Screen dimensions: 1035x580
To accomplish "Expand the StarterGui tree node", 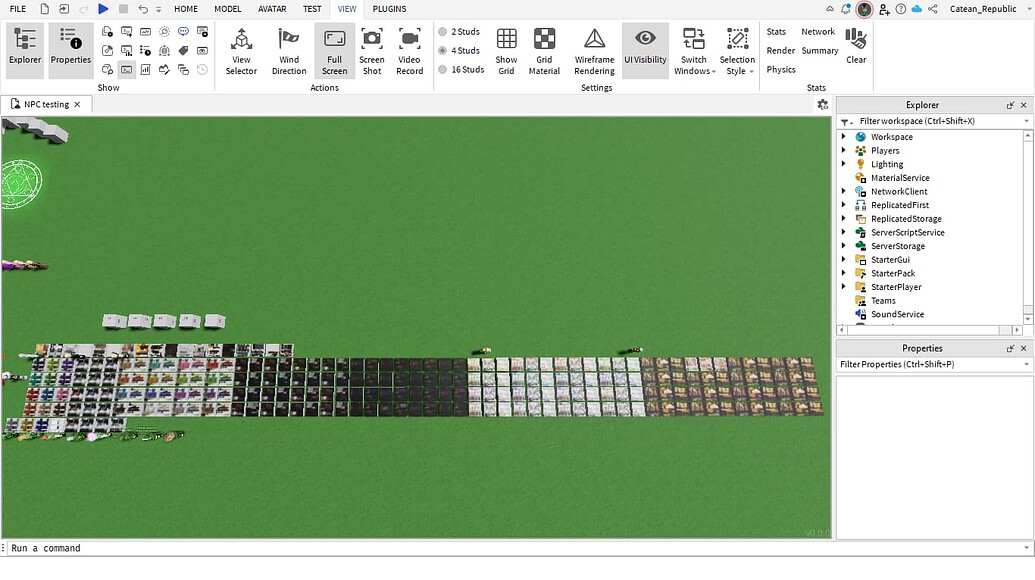I will (x=844, y=259).
